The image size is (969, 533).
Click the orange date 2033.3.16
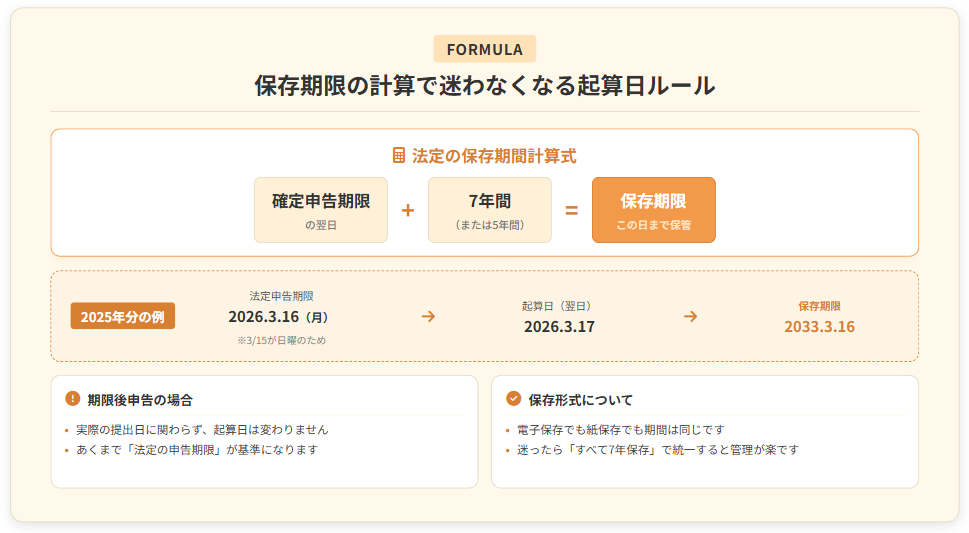pyautogui.click(x=819, y=326)
